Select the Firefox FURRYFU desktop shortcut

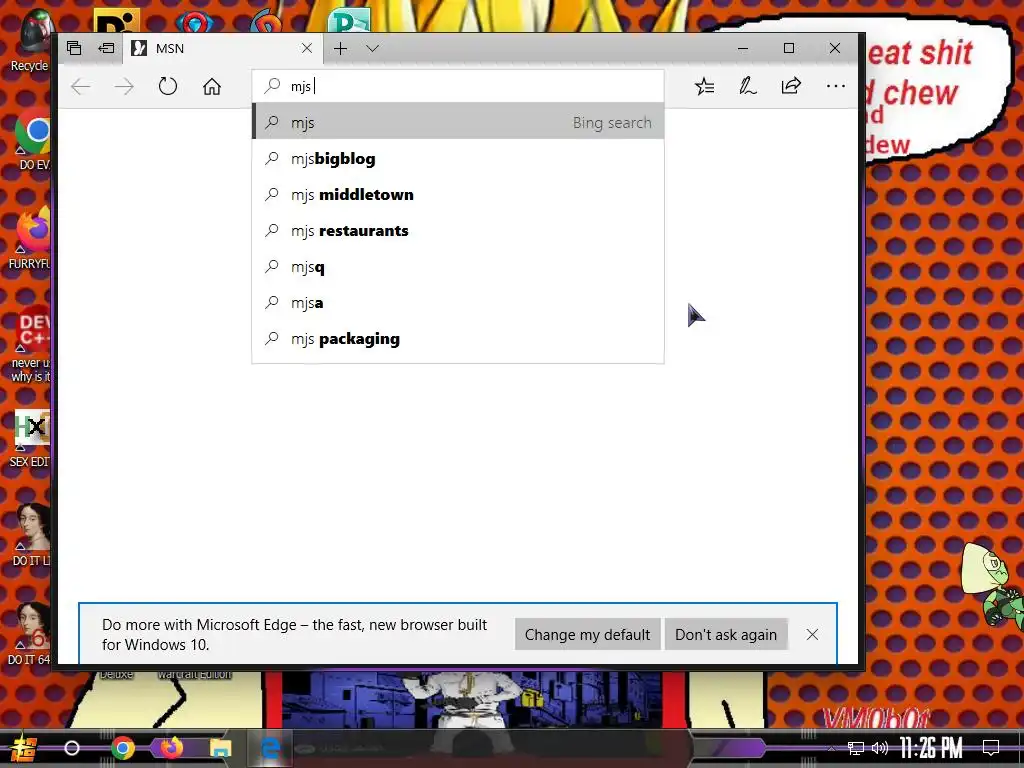point(30,239)
